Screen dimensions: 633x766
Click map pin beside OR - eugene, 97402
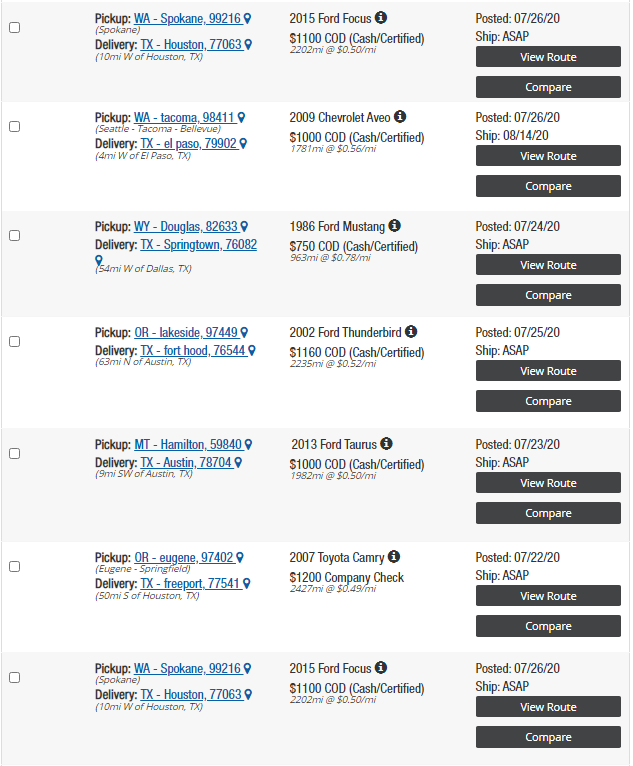tap(240, 557)
